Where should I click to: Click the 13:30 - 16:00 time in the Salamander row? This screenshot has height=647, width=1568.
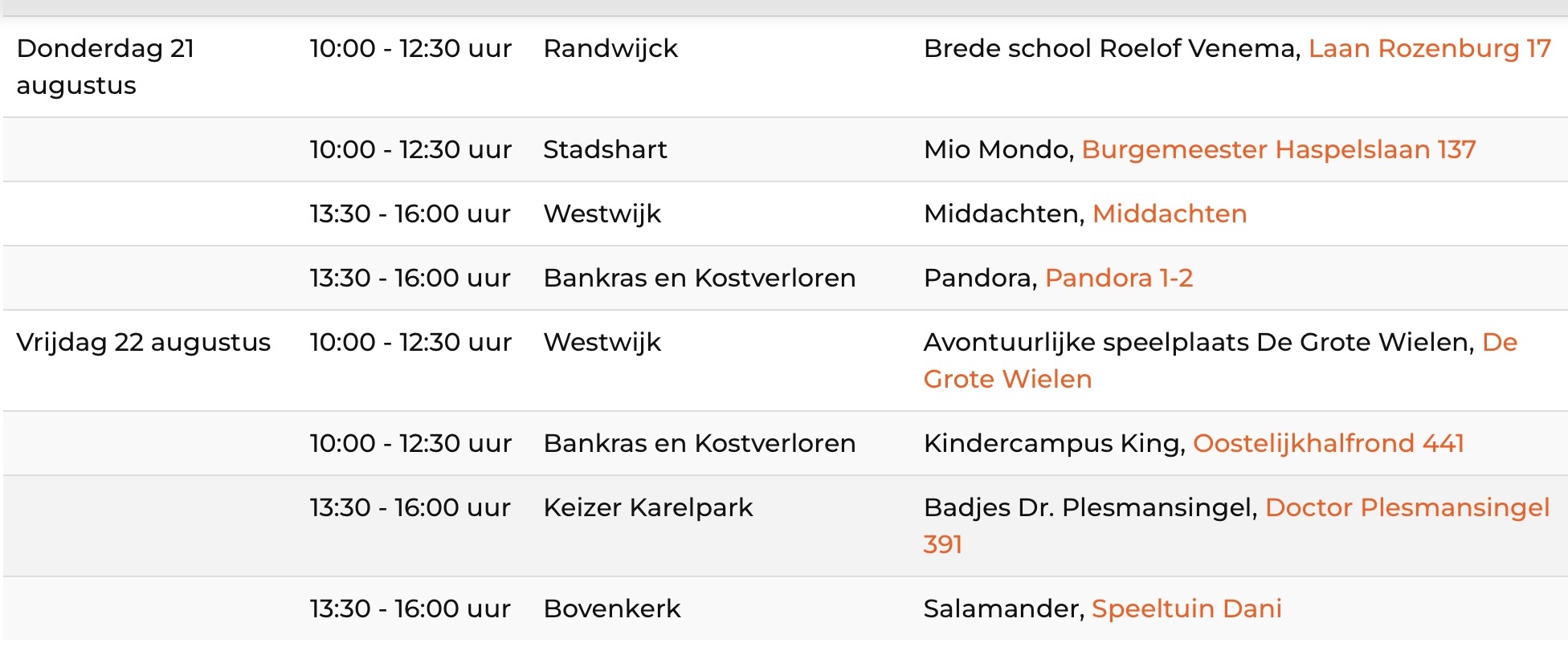(410, 609)
